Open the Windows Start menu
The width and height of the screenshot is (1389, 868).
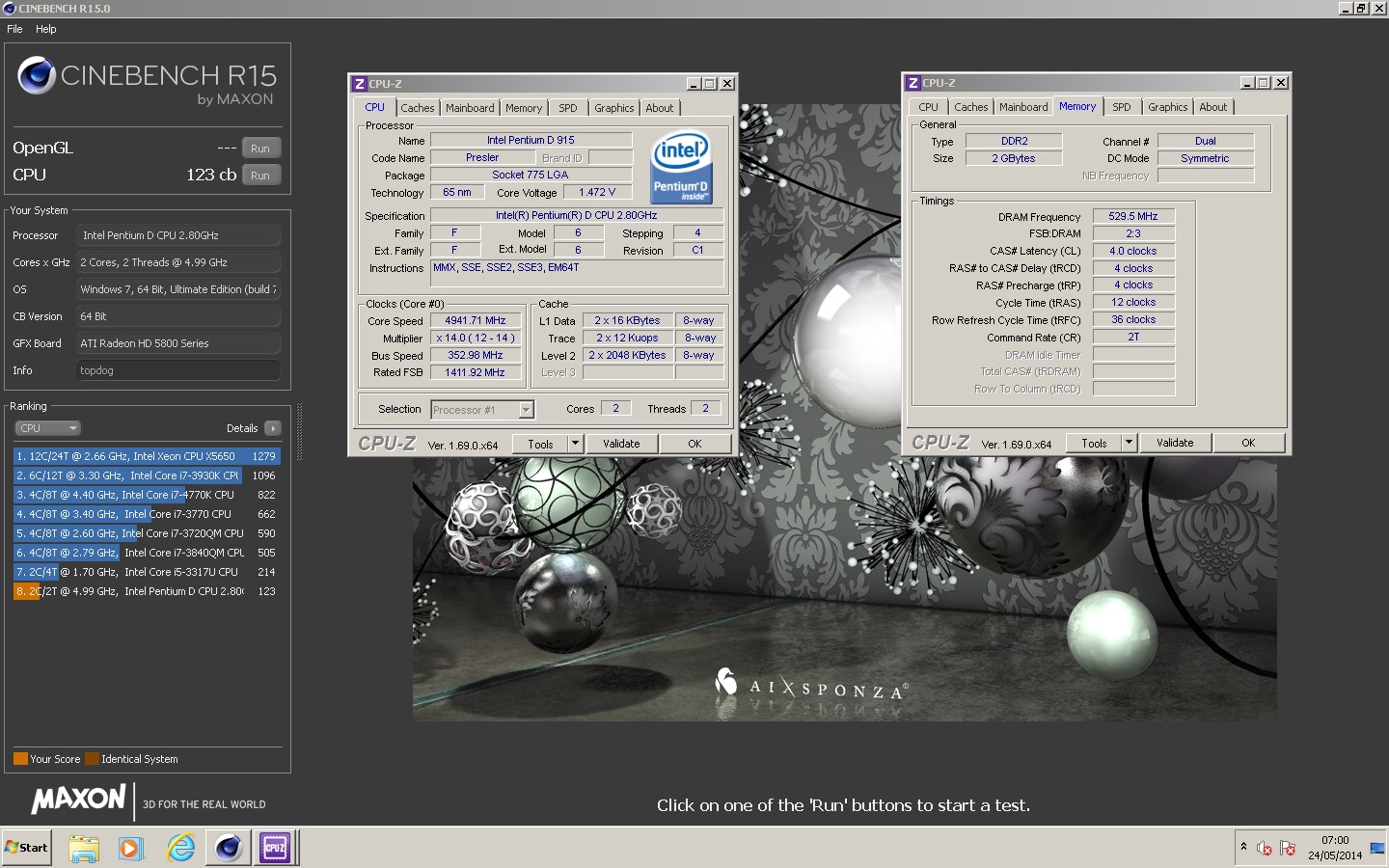coord(27,848)
